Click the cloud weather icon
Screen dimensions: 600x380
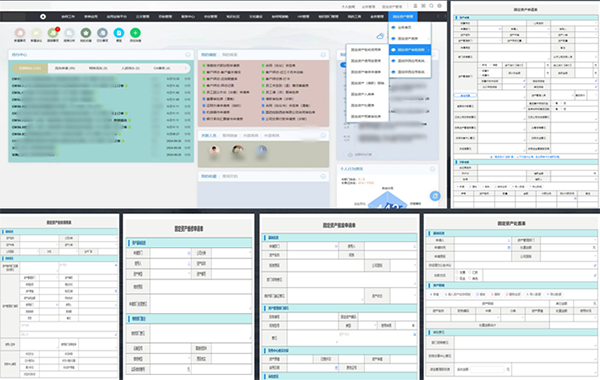pos(380,36)
